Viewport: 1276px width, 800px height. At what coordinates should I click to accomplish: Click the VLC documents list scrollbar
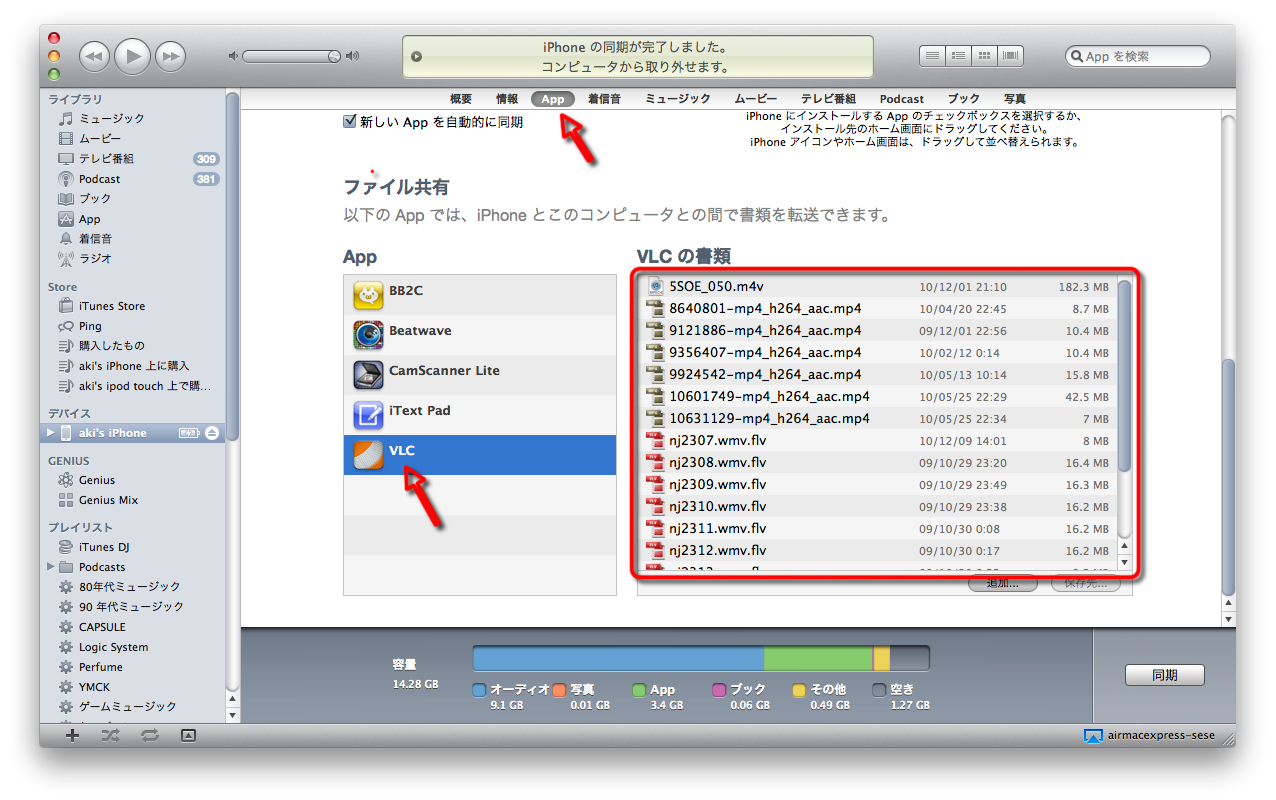point(1124,375)
